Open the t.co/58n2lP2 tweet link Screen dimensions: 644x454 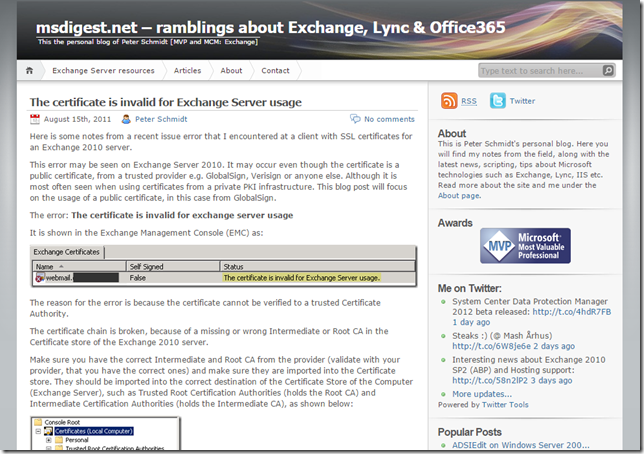click(490, 380)
